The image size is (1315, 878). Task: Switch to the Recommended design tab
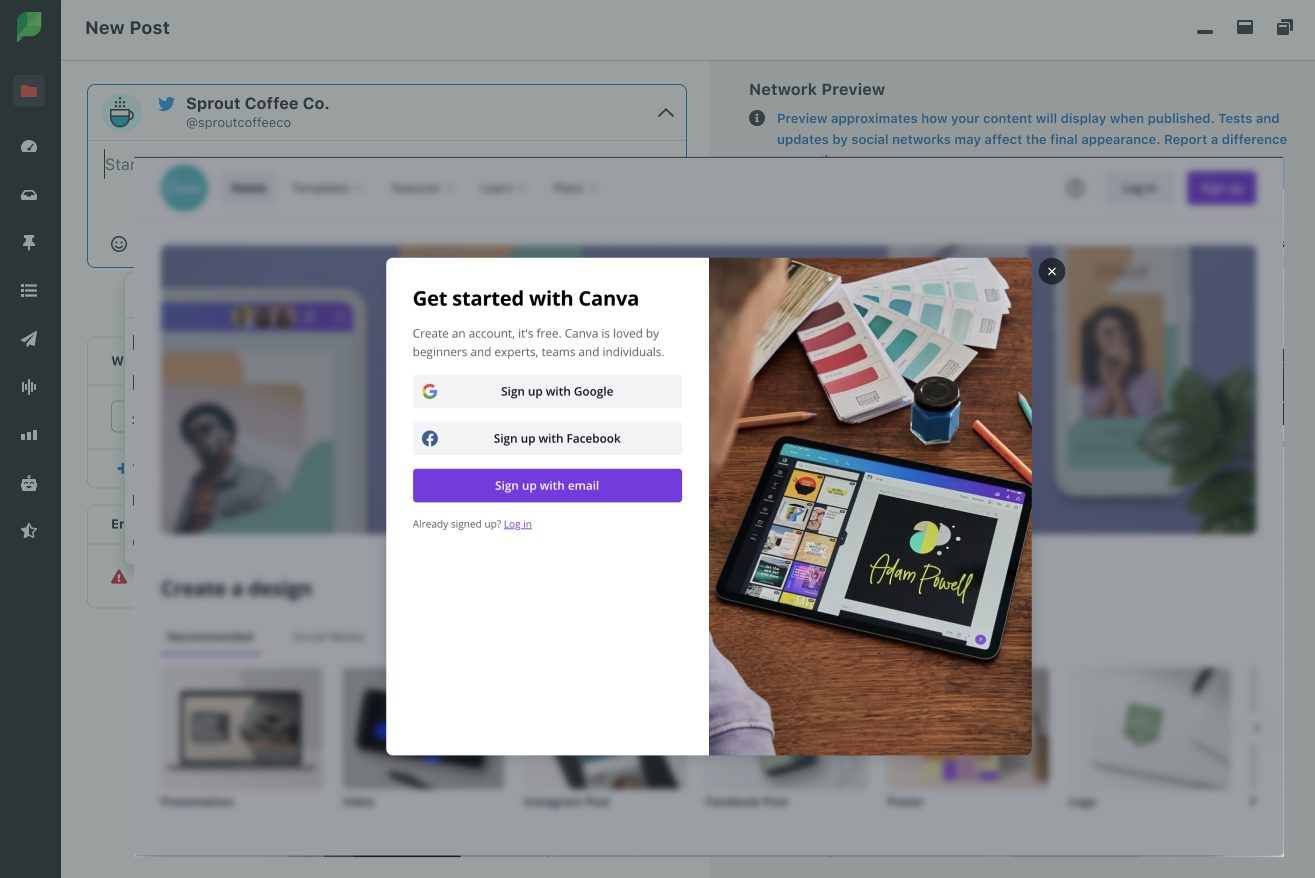(x=210, y=636)
